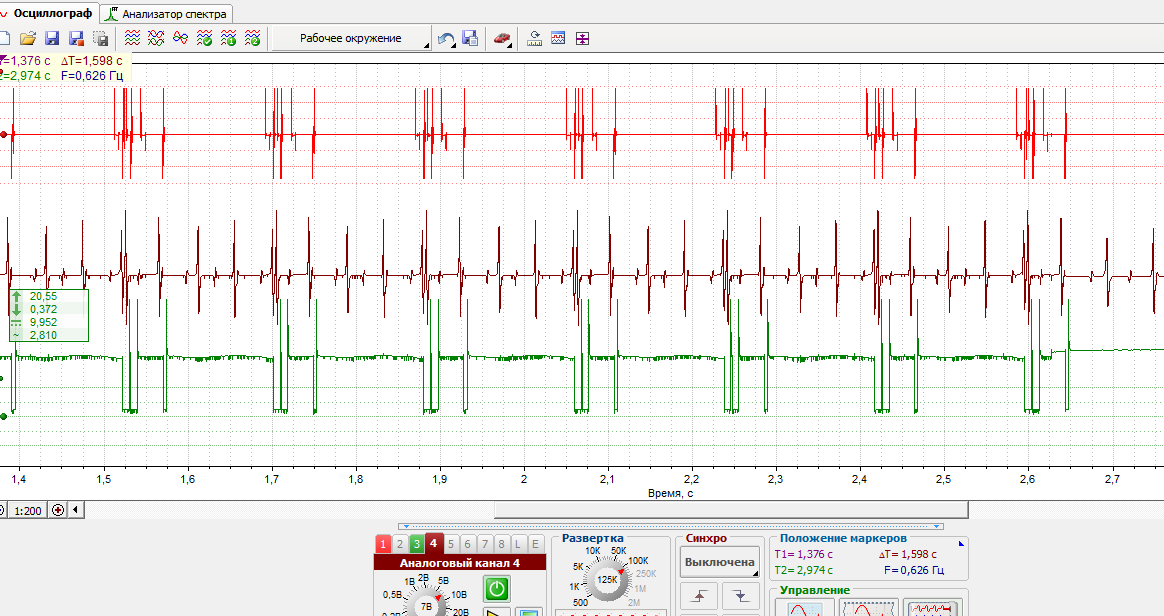Click the first multicolor wavy lines icon
The width and height of the screenshot is (1164, 616).
[x=132, y=38]
